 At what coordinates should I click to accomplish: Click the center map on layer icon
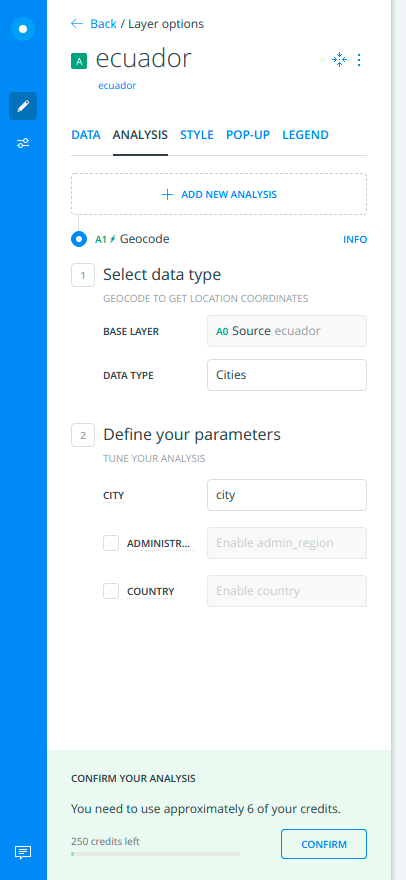(x=339, y=60)
